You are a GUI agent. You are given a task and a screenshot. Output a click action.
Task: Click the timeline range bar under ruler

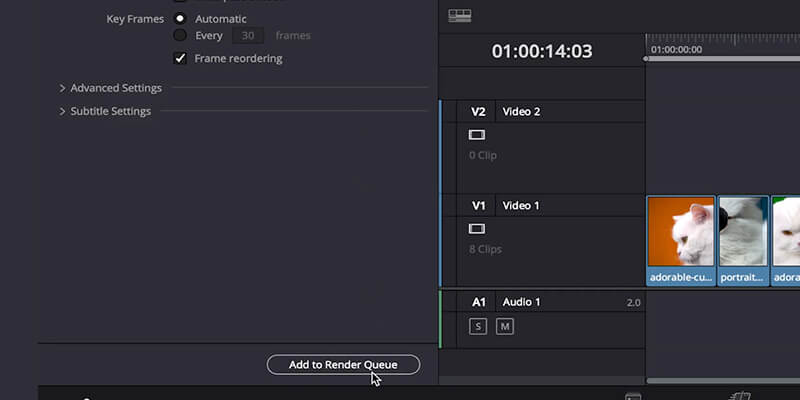click(x=721, y=59)
